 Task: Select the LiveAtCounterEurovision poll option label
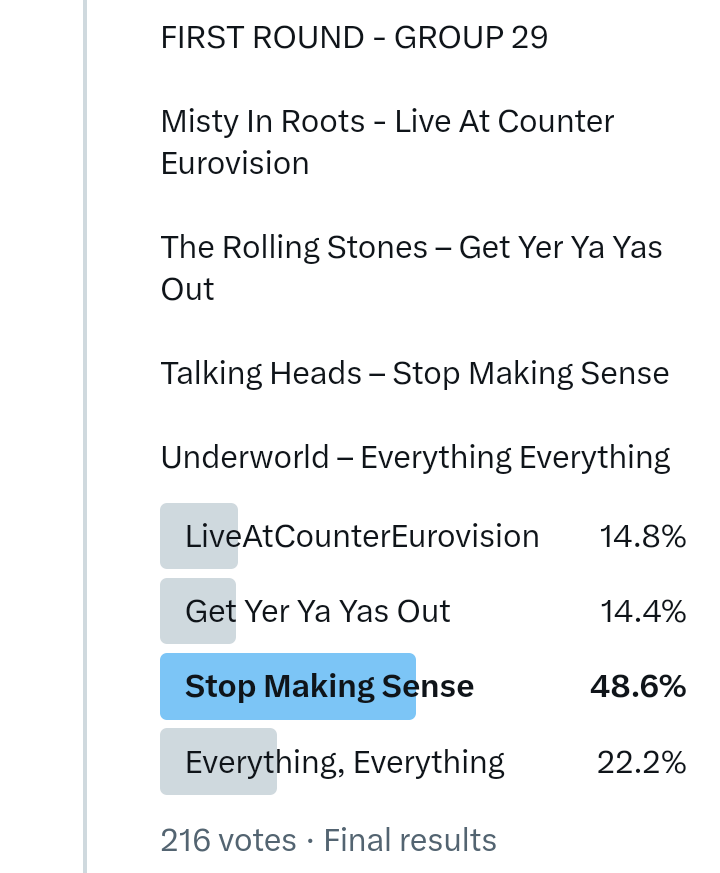pyautogui.click(x=362, y=536)
